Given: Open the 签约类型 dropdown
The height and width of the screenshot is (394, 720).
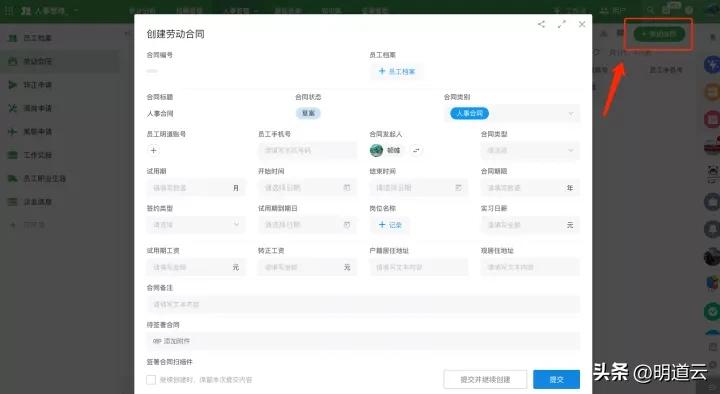Looking at the screenshot, I should click(x=196, y=225).
